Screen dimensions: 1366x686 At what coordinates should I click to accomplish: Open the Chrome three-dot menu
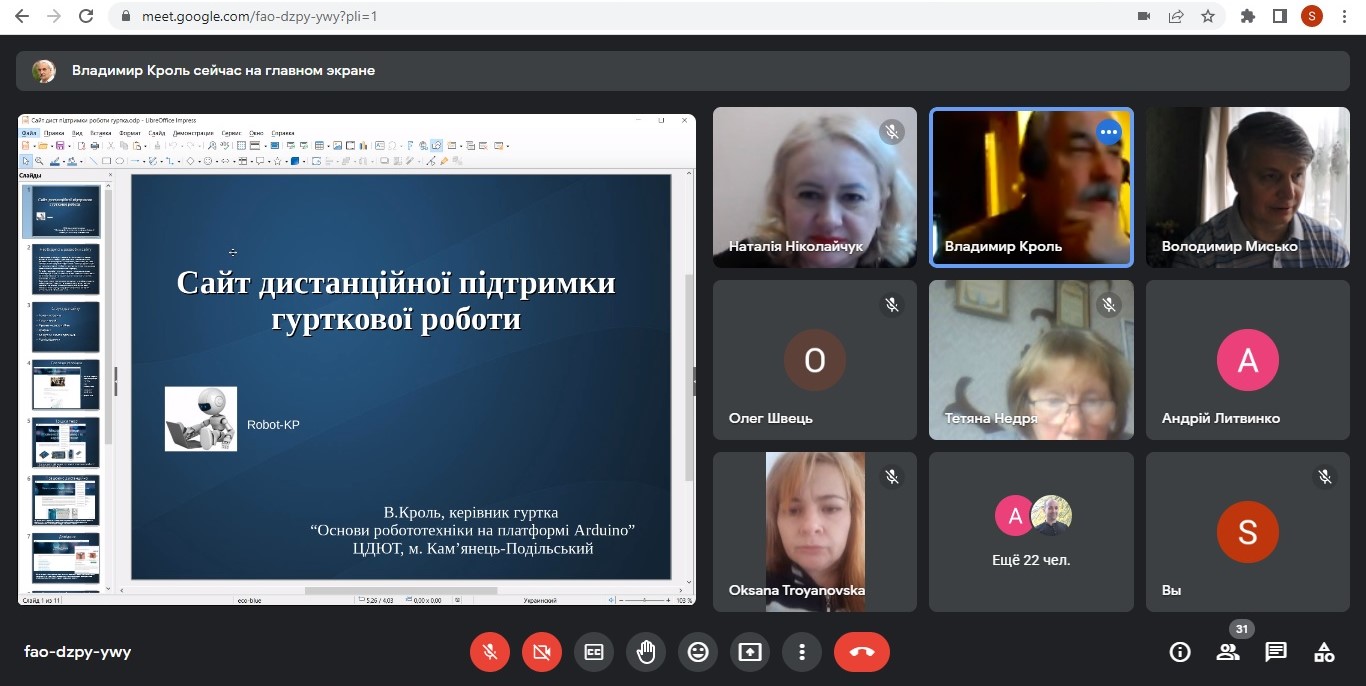click(1345, 16)
